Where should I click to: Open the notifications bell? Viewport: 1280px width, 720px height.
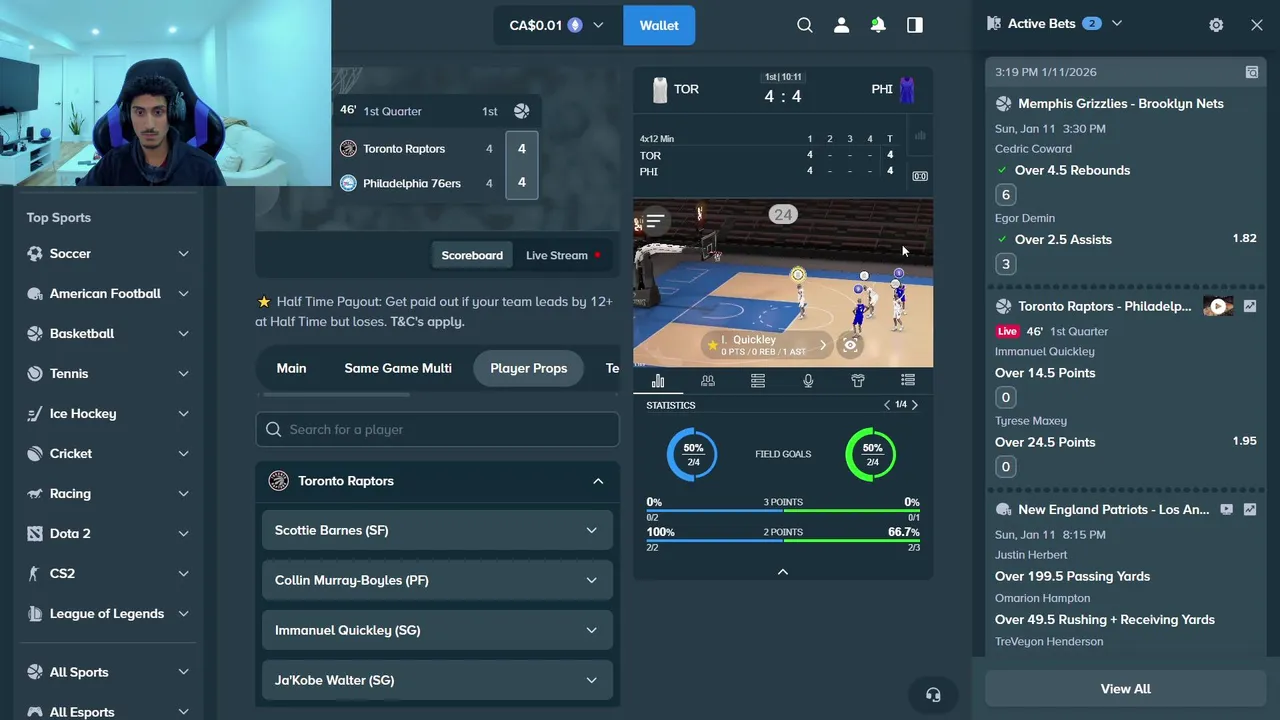[x=878, y=25]
